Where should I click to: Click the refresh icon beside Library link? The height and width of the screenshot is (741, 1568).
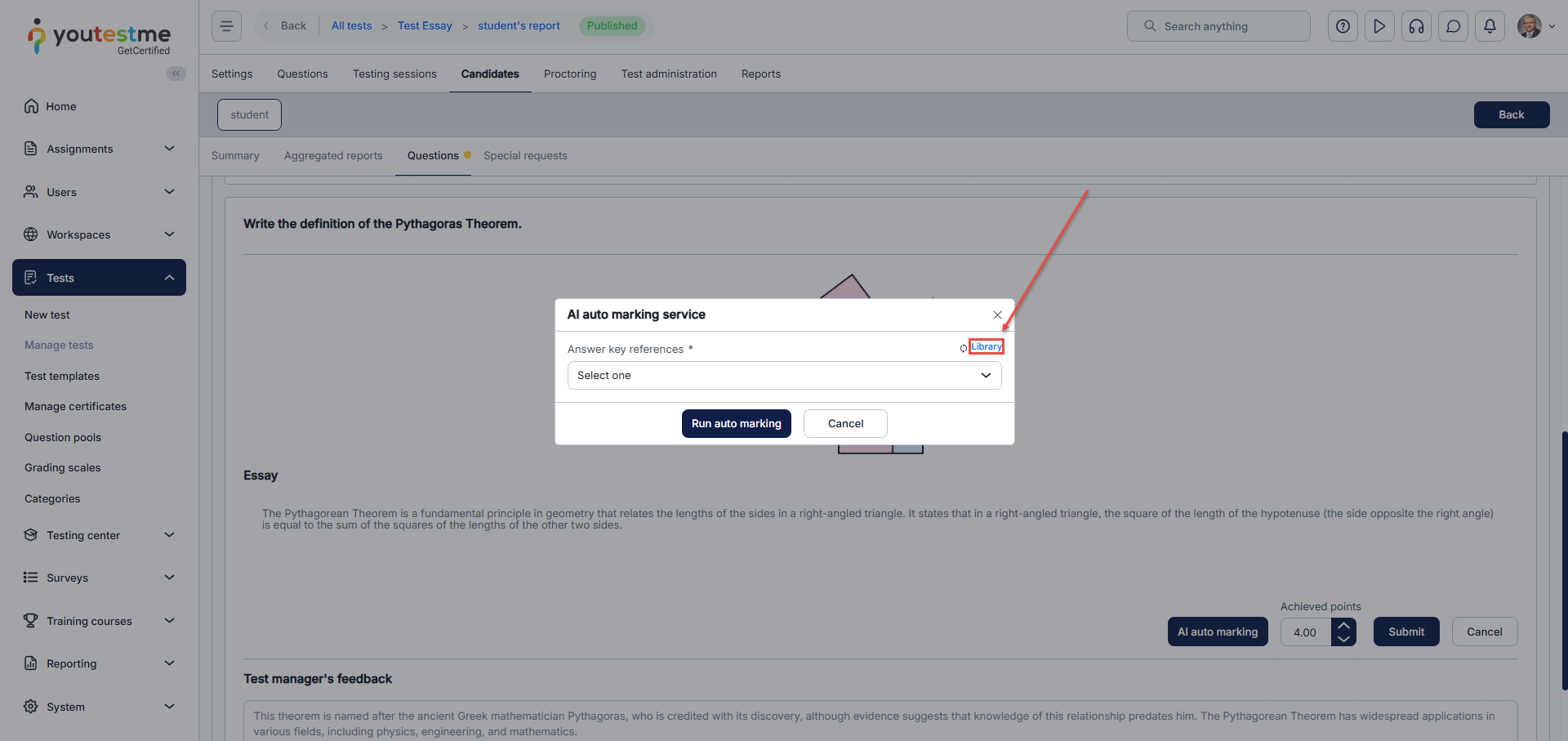[964, 349]
